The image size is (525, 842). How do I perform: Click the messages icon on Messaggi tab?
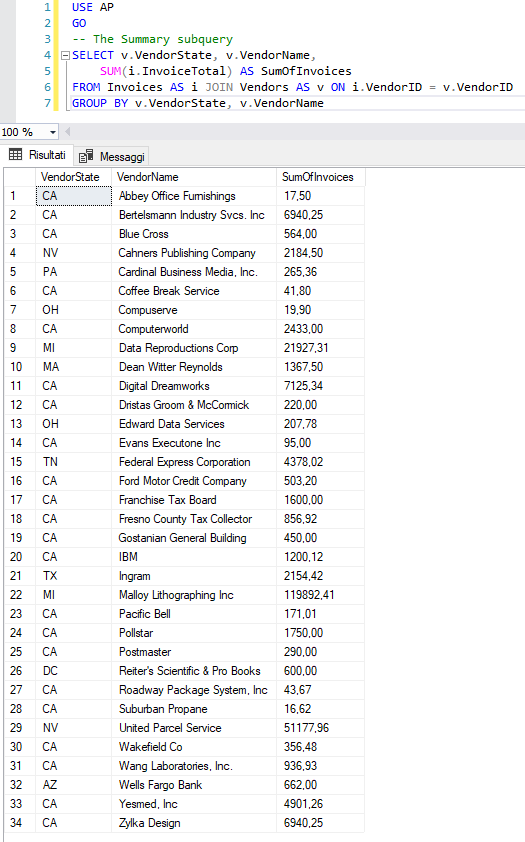[86, 156]
